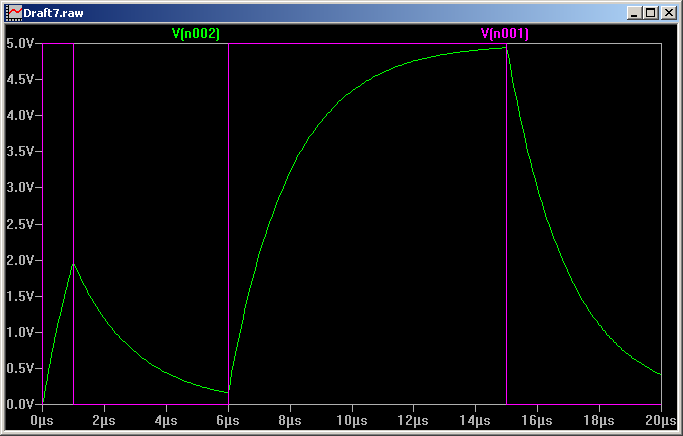The width and height of the screenshot is (683, 436).
Task: Click the Draft7.raw title bar text
Action: 53,13
